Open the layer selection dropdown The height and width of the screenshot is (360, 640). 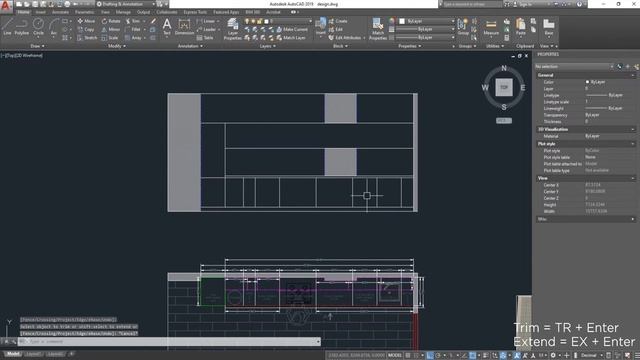[279, 21]
